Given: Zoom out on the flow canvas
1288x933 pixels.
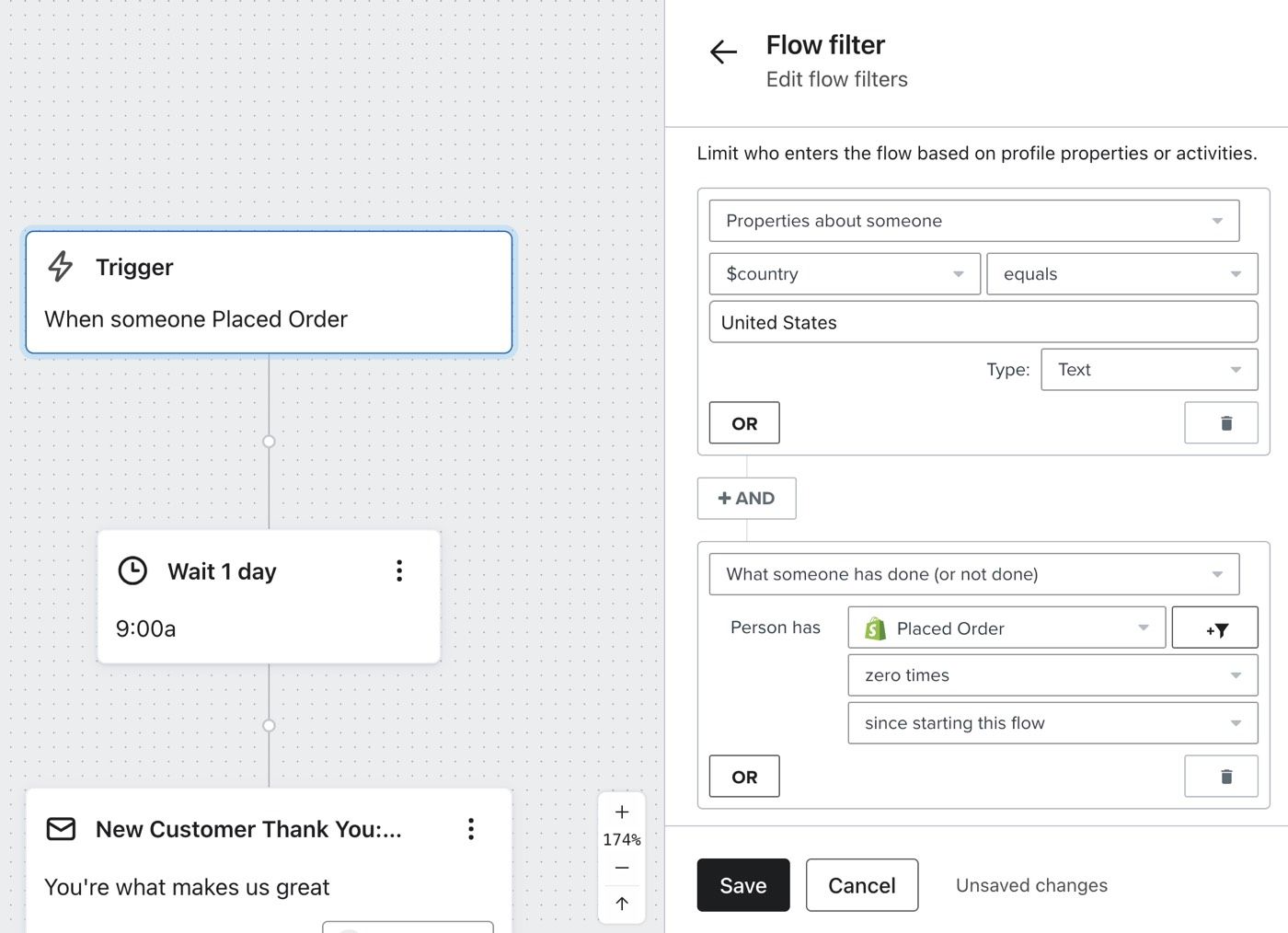Looking at the screenshot, I should pos(622,868).
